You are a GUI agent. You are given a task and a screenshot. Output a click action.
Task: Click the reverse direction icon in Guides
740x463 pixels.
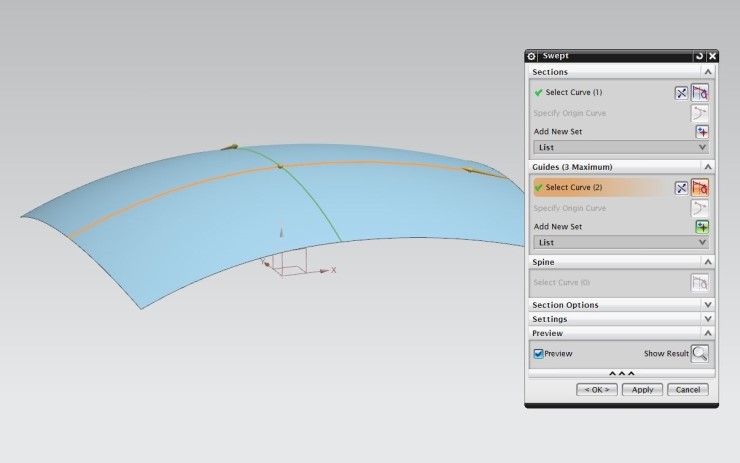(x=681, y=187)
